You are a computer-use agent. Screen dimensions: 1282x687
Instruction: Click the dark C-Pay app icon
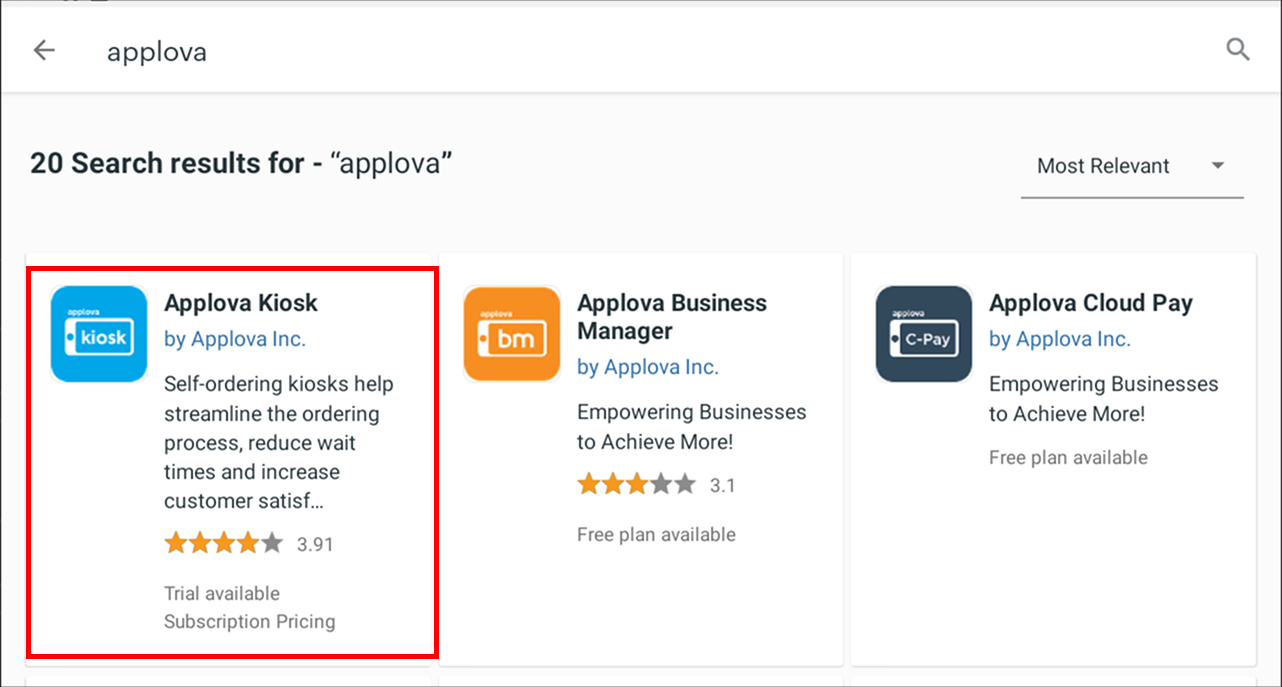(923, 334)
